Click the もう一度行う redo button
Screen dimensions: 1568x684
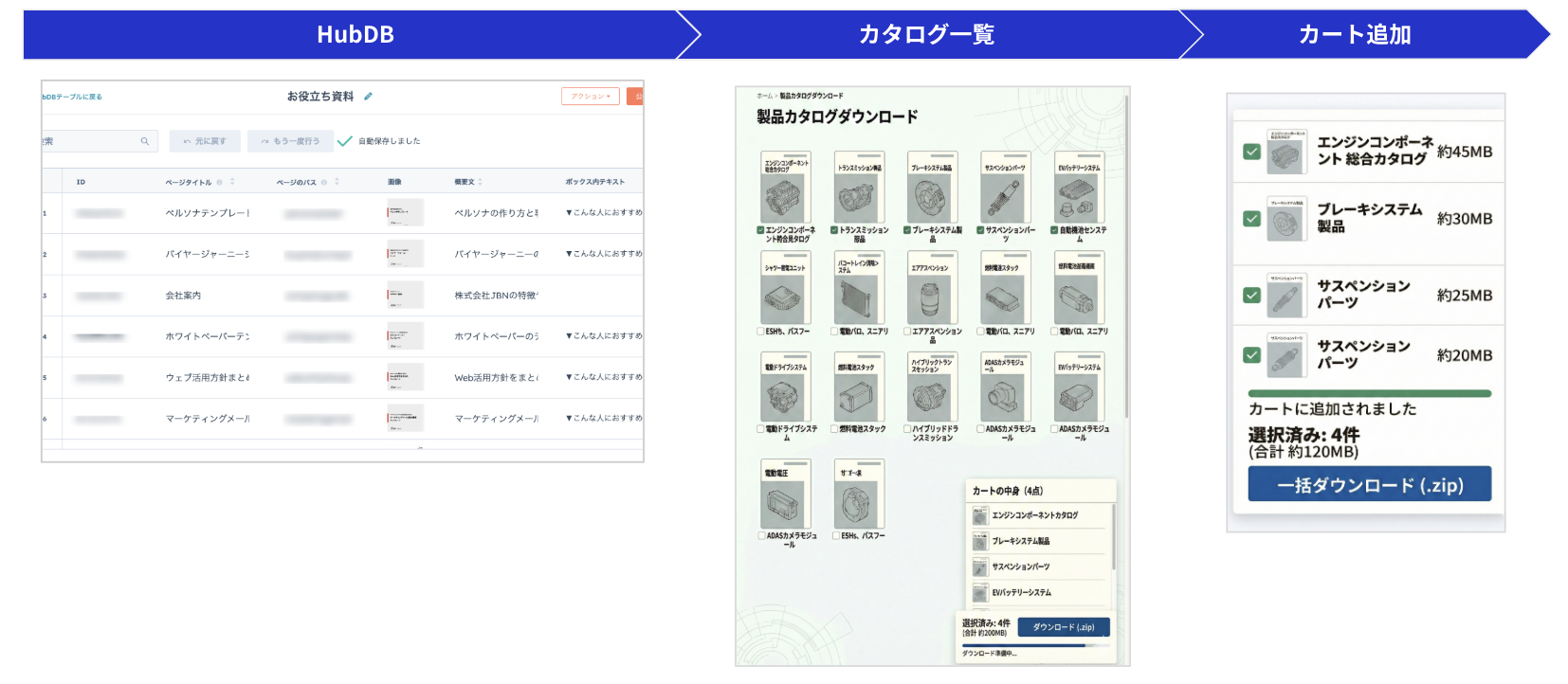pos(289,141)
